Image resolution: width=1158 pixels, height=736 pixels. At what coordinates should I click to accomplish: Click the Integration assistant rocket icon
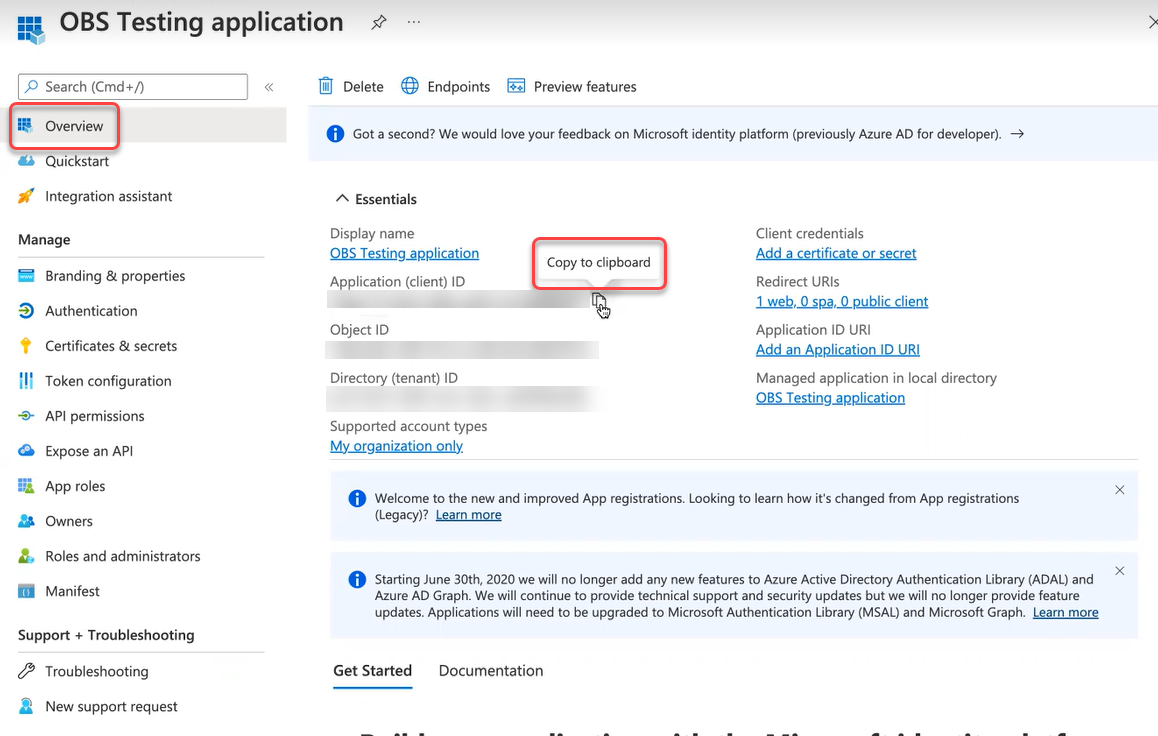coord(26,196)
